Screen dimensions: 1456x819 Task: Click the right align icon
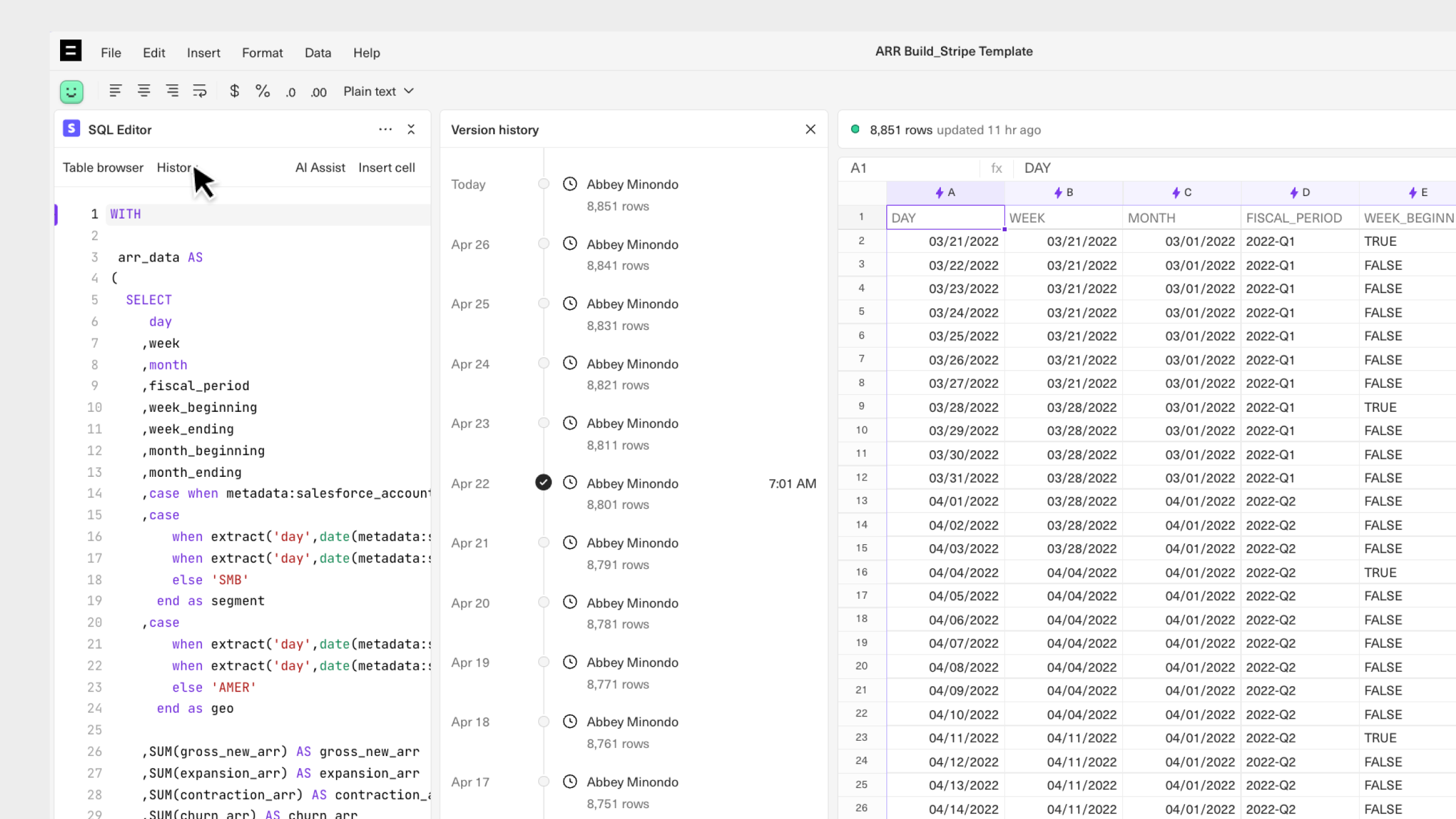[x=172, y=91]
